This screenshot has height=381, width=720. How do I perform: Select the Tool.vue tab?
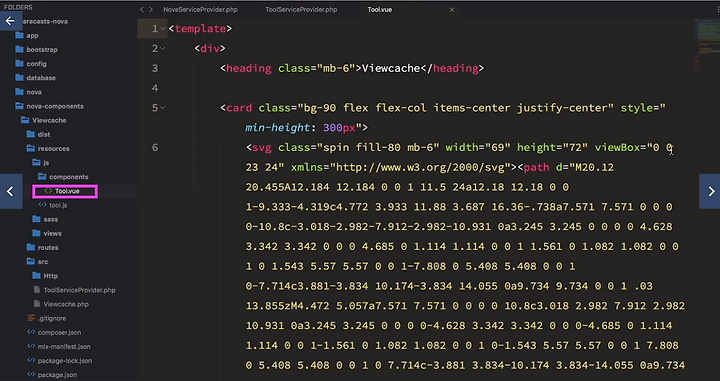point(380,10)
